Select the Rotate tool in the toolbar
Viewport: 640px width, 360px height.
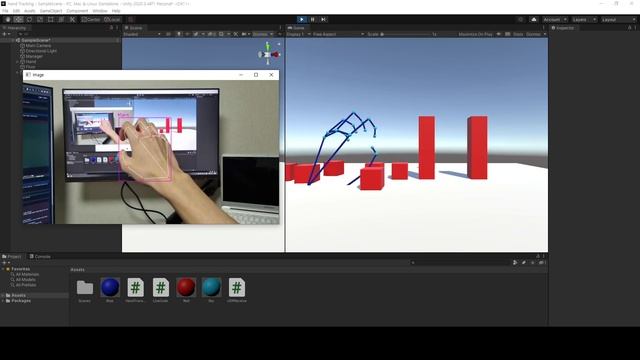tap(29, 19)
